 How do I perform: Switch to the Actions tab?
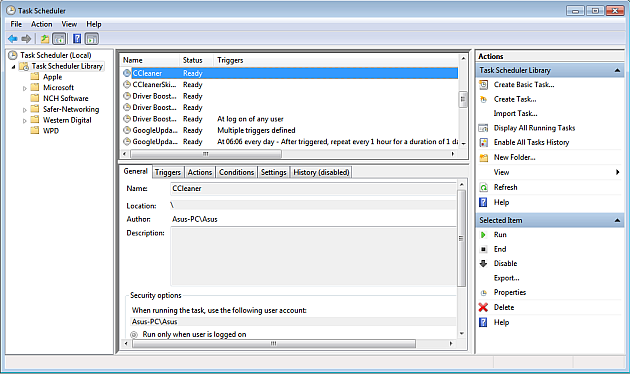tap(200, 172)
